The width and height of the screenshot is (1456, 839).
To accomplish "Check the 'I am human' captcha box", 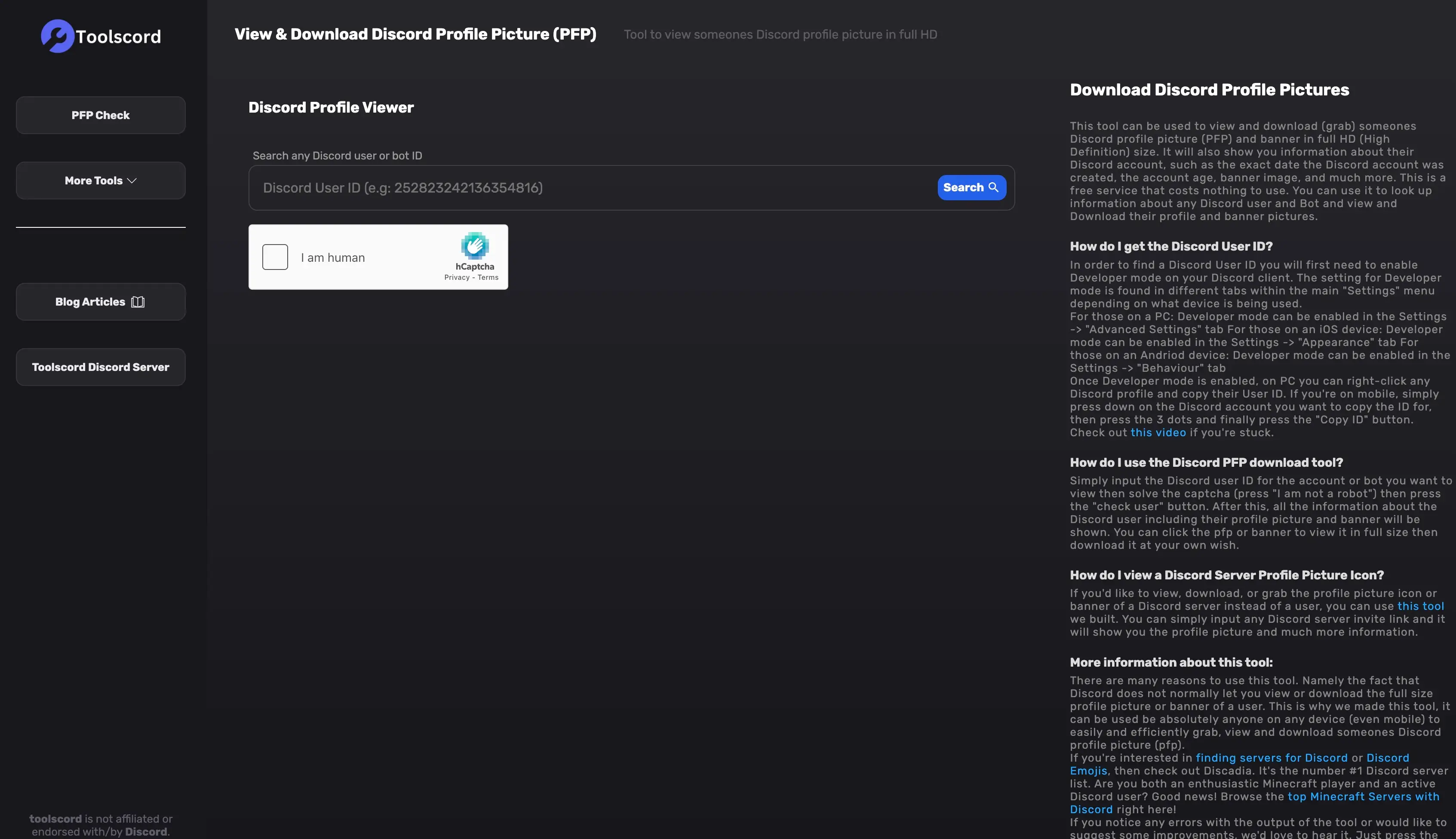I will pos(275,257).
